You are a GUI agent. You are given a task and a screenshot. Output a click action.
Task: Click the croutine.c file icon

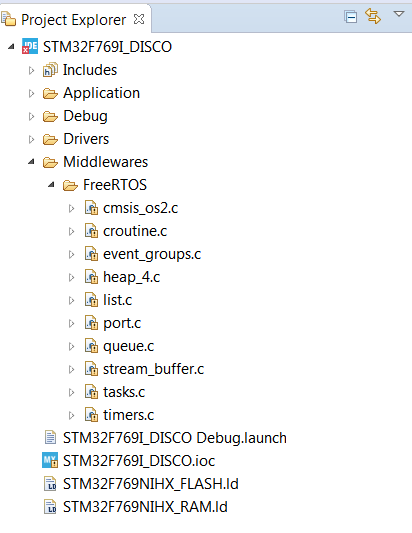tap(91, 231)
